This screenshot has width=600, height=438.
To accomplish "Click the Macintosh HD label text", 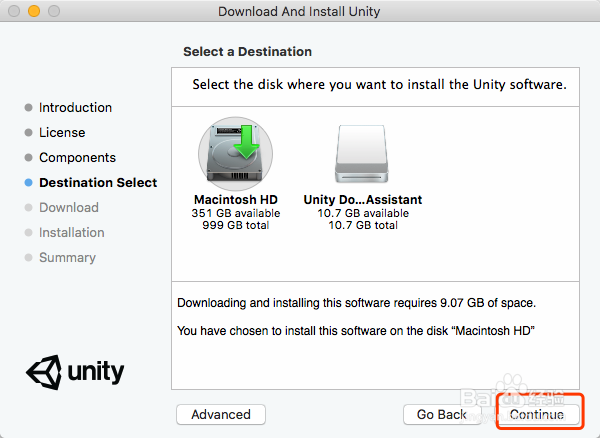I will coord(236,199).
